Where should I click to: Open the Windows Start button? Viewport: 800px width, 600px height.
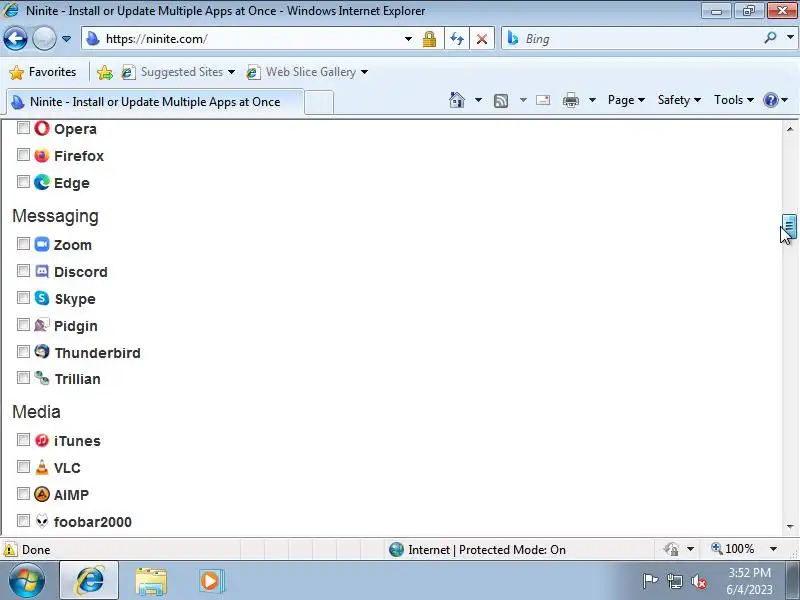pos(27,580)
